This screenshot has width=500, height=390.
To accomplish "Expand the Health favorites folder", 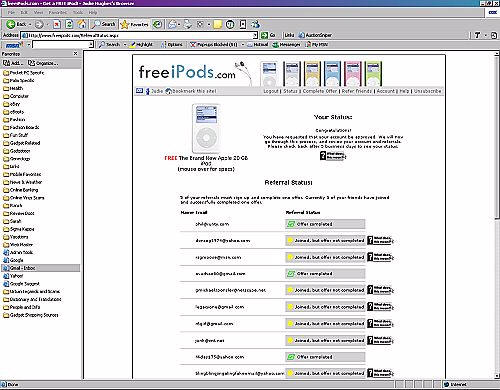I will point(13,88).
